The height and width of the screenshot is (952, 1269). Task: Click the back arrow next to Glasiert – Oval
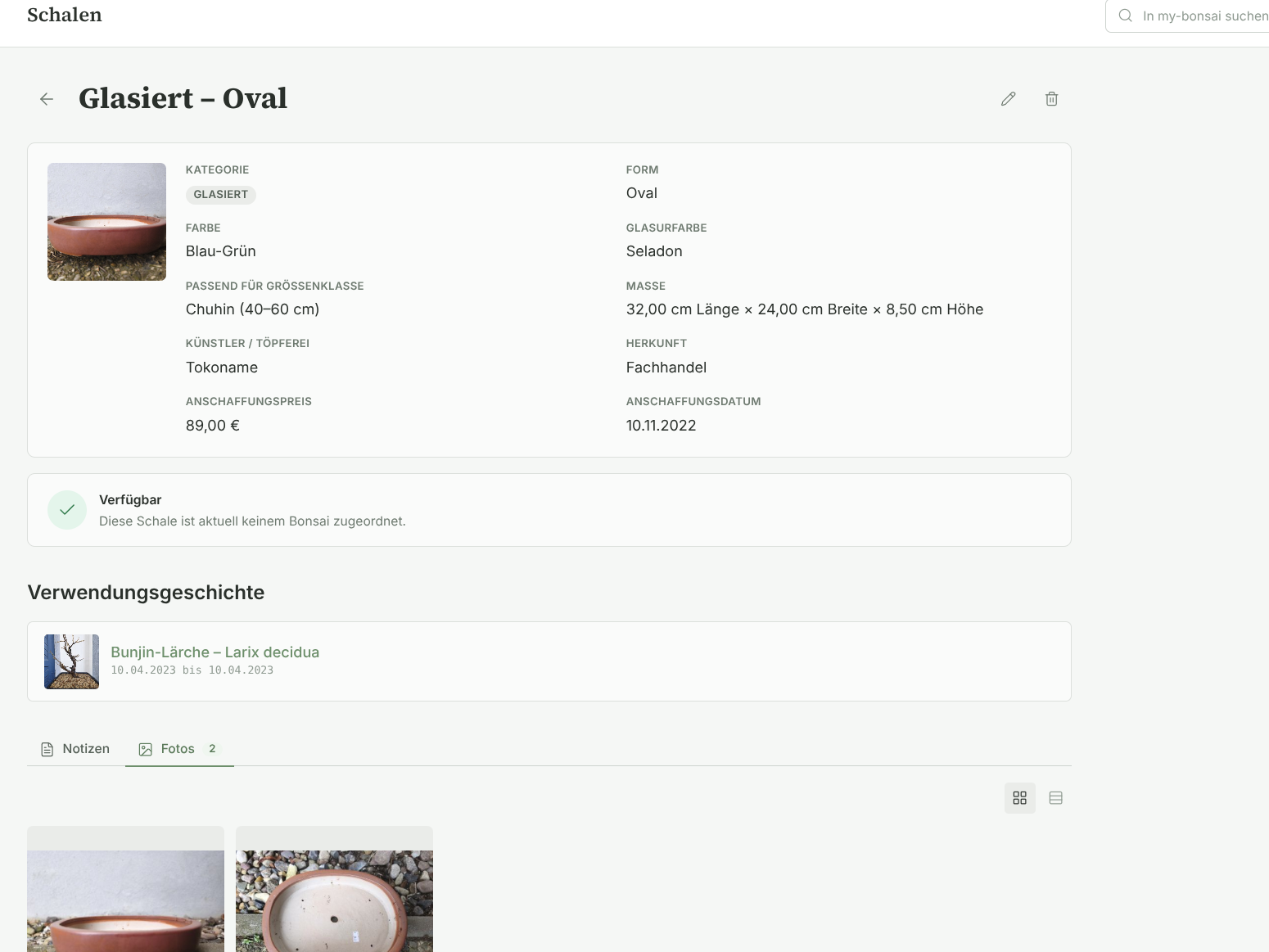[x=46, y=98]
